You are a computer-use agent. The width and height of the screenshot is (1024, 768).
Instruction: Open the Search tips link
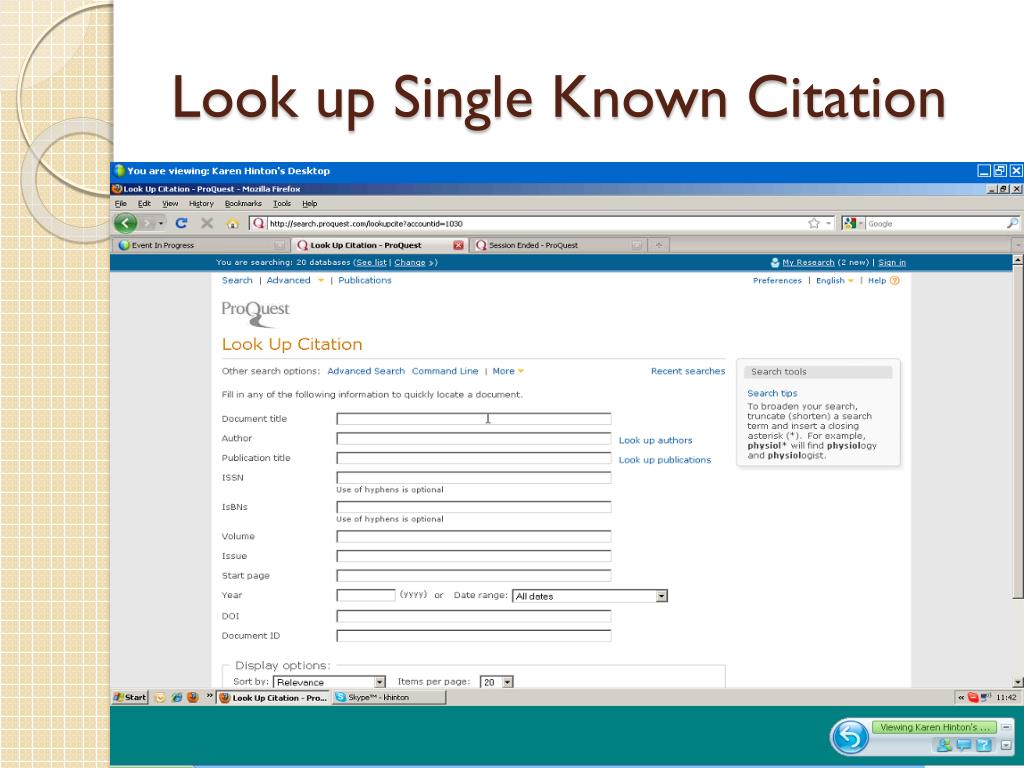pos(772,393)
